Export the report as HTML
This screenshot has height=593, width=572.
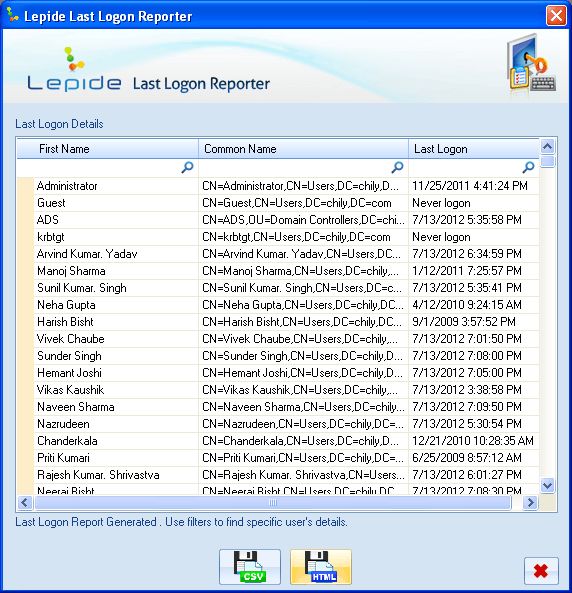(x=321, y=567)
